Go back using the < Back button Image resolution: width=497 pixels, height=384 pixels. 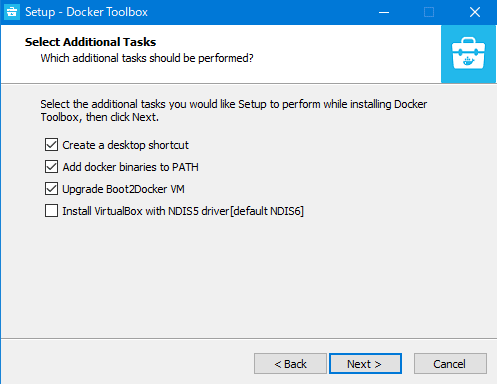coord(290,364)
